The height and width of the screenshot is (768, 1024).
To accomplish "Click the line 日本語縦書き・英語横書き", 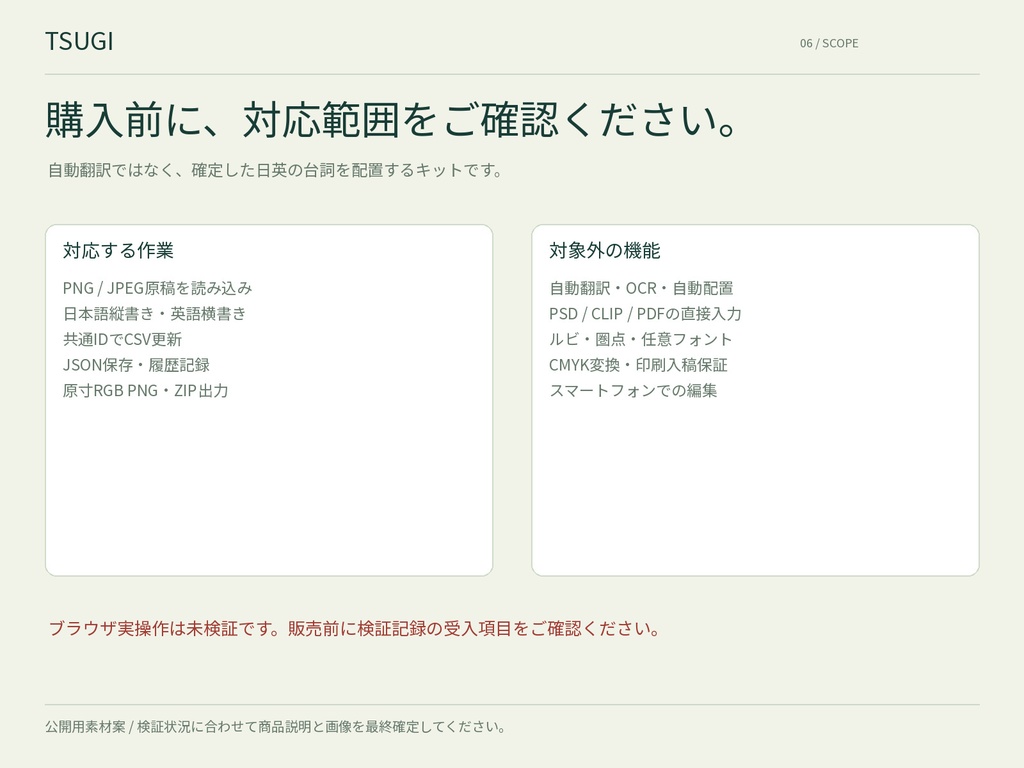I will (154, 313).
